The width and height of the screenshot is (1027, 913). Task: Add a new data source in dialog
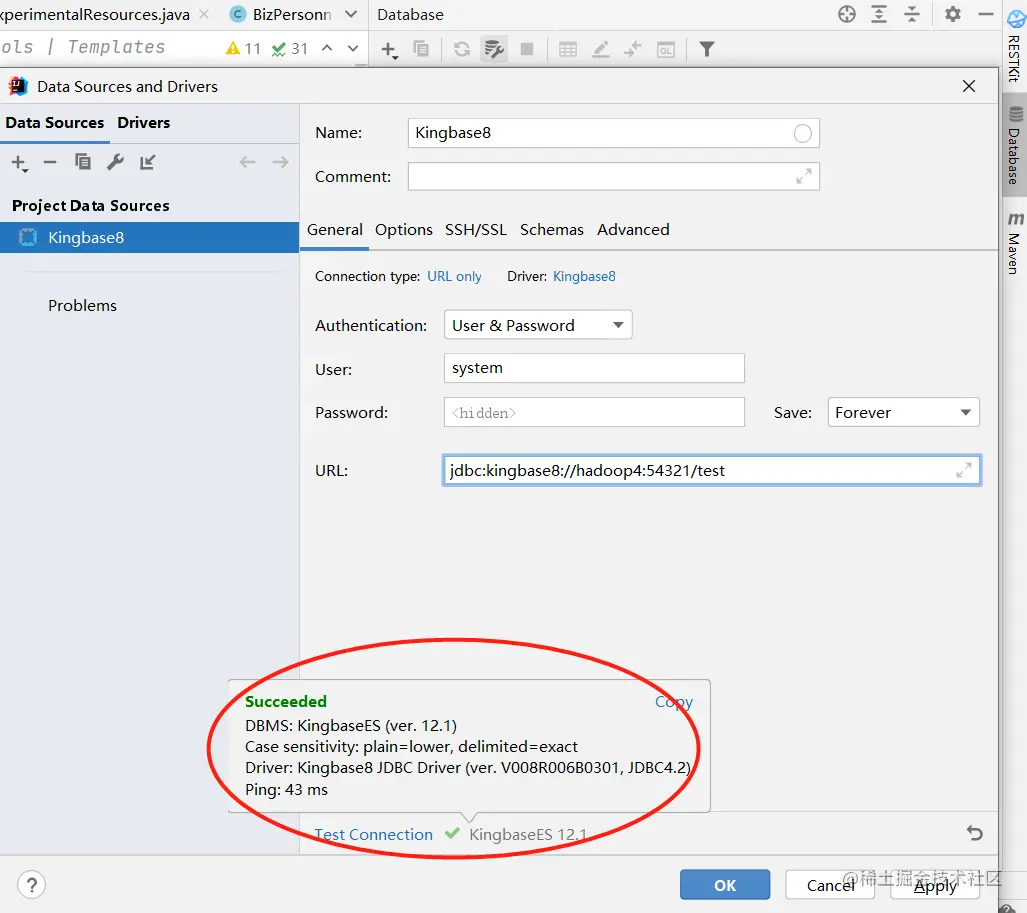20,162
